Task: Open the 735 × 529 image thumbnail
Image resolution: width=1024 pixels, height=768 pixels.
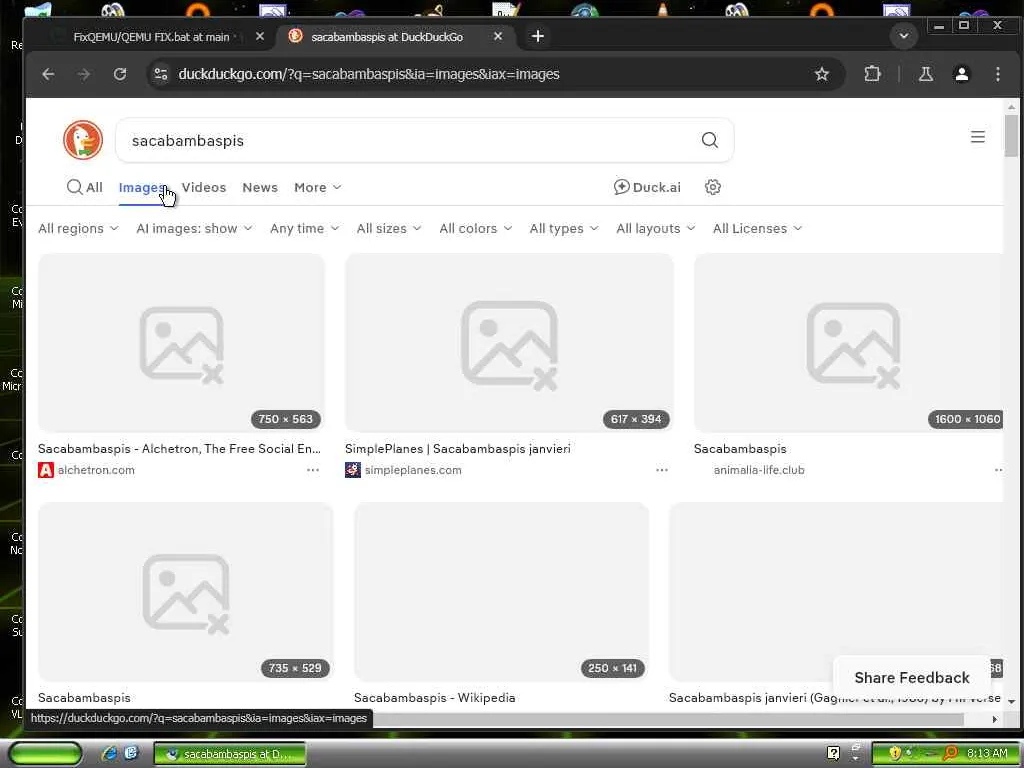Action: [x=185, y=592]
